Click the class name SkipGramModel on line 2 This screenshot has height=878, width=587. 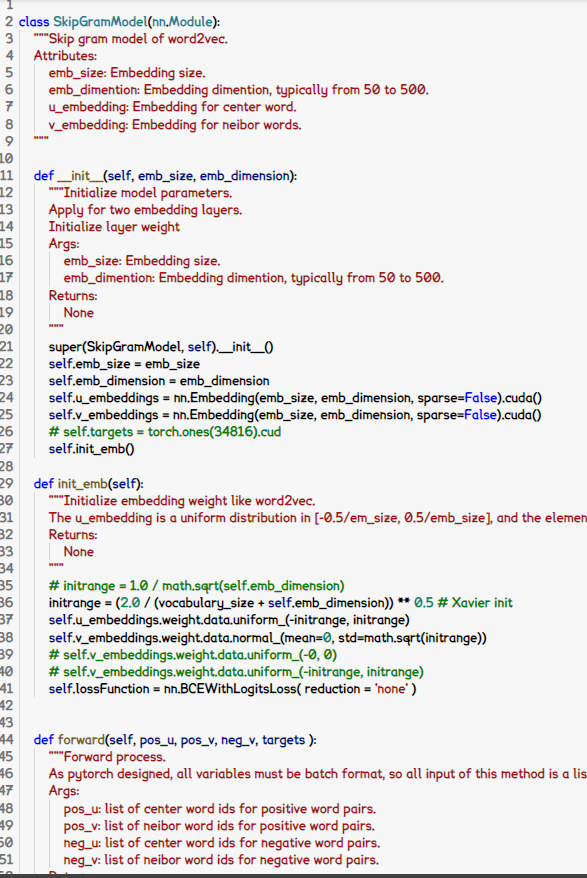(x=100, y=22)
